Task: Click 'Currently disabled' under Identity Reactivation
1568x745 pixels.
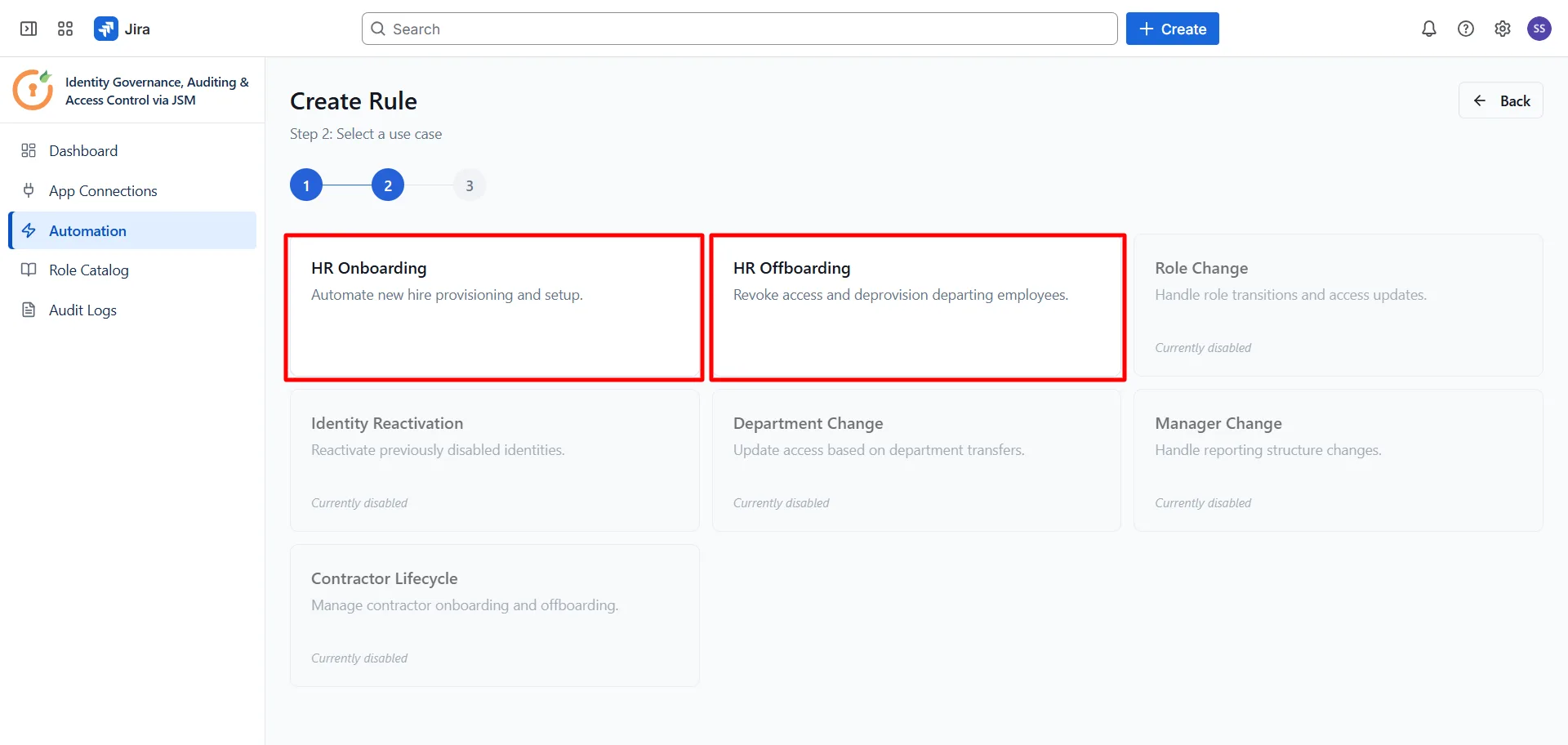Action: (359, 503)
